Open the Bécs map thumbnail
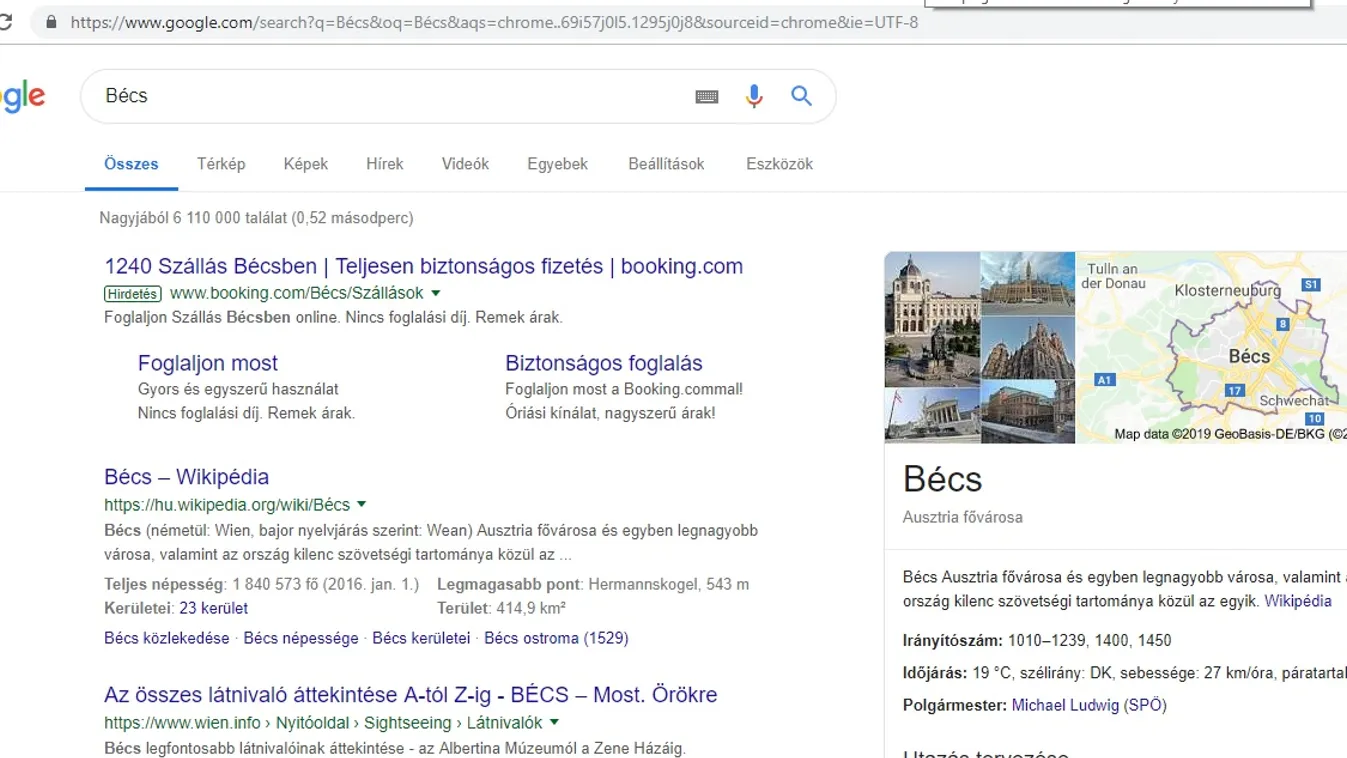The height and width of the screenshot is (758, 1347). point(1212,347)
